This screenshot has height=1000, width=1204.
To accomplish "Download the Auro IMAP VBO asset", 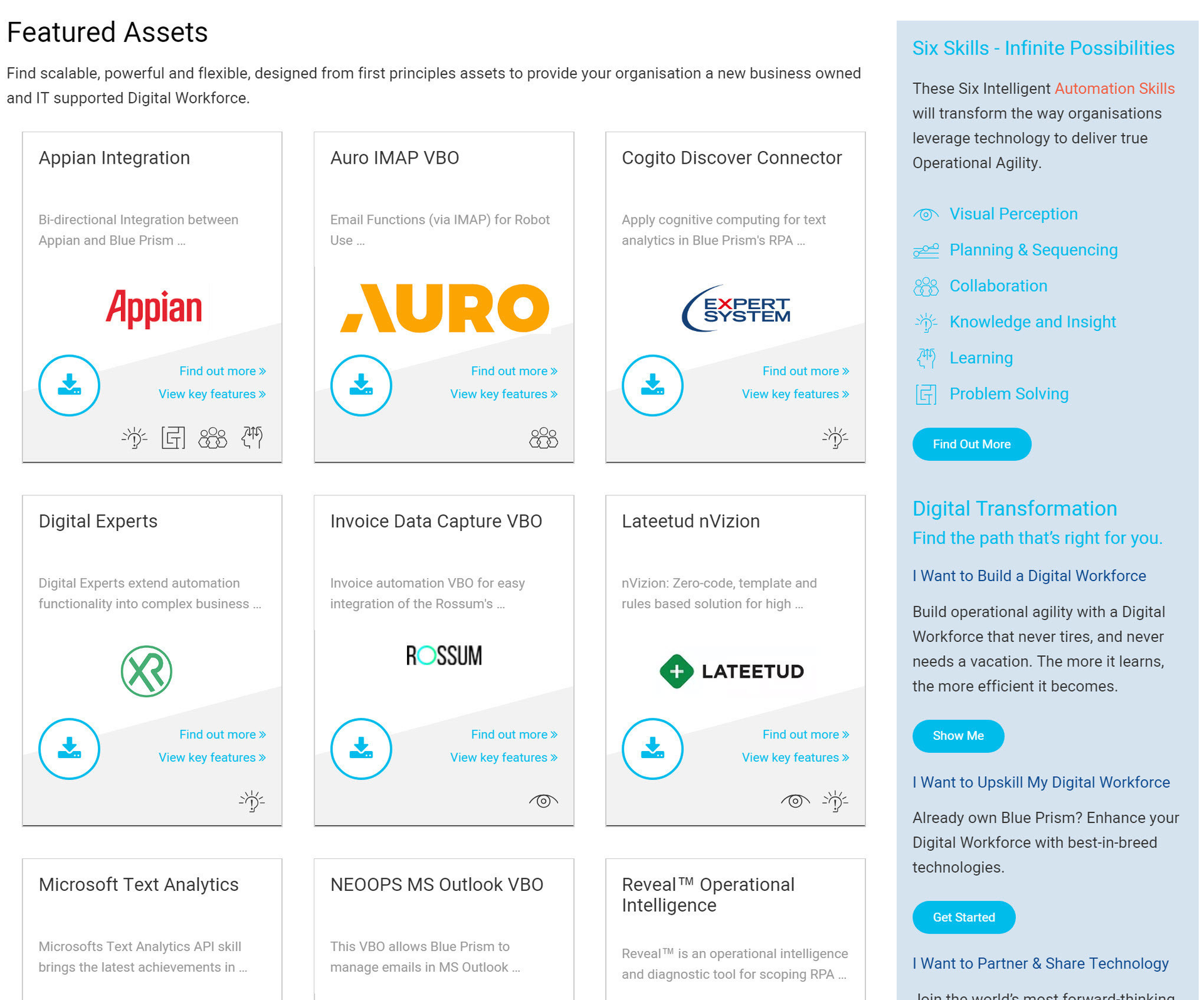I will point(361,385).
